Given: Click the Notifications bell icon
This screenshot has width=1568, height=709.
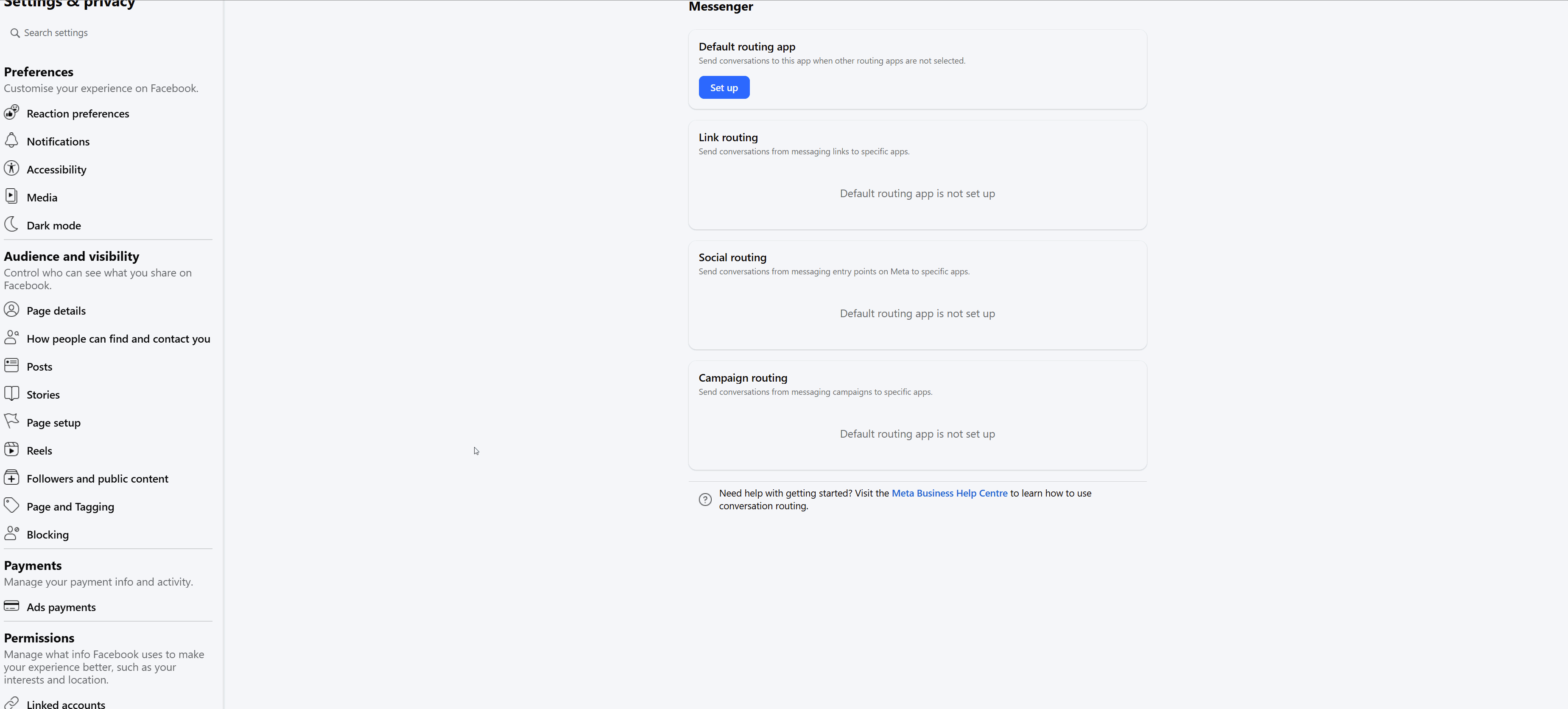Looking at the screenshot, I should [11, 141].
